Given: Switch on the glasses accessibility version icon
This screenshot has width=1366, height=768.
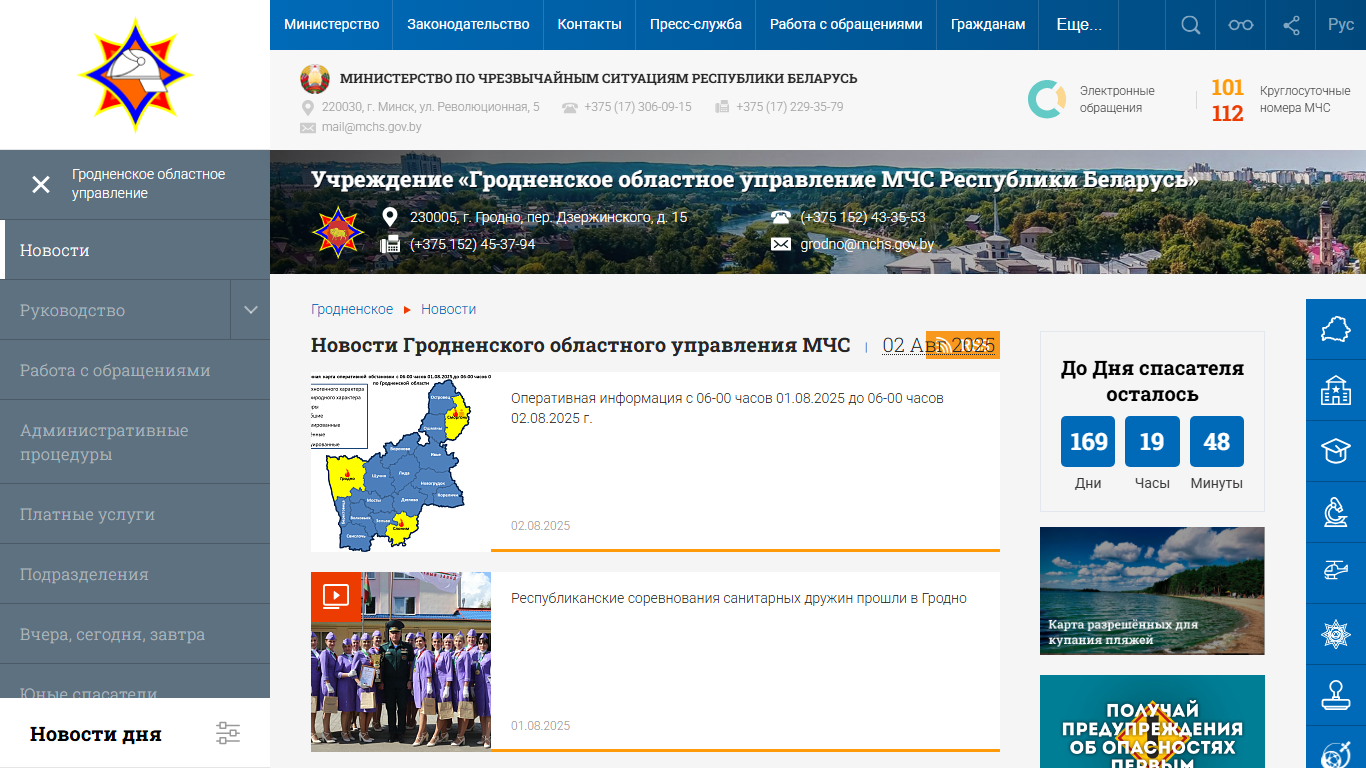Looking at the screenshot, I should coord(1241,25).
